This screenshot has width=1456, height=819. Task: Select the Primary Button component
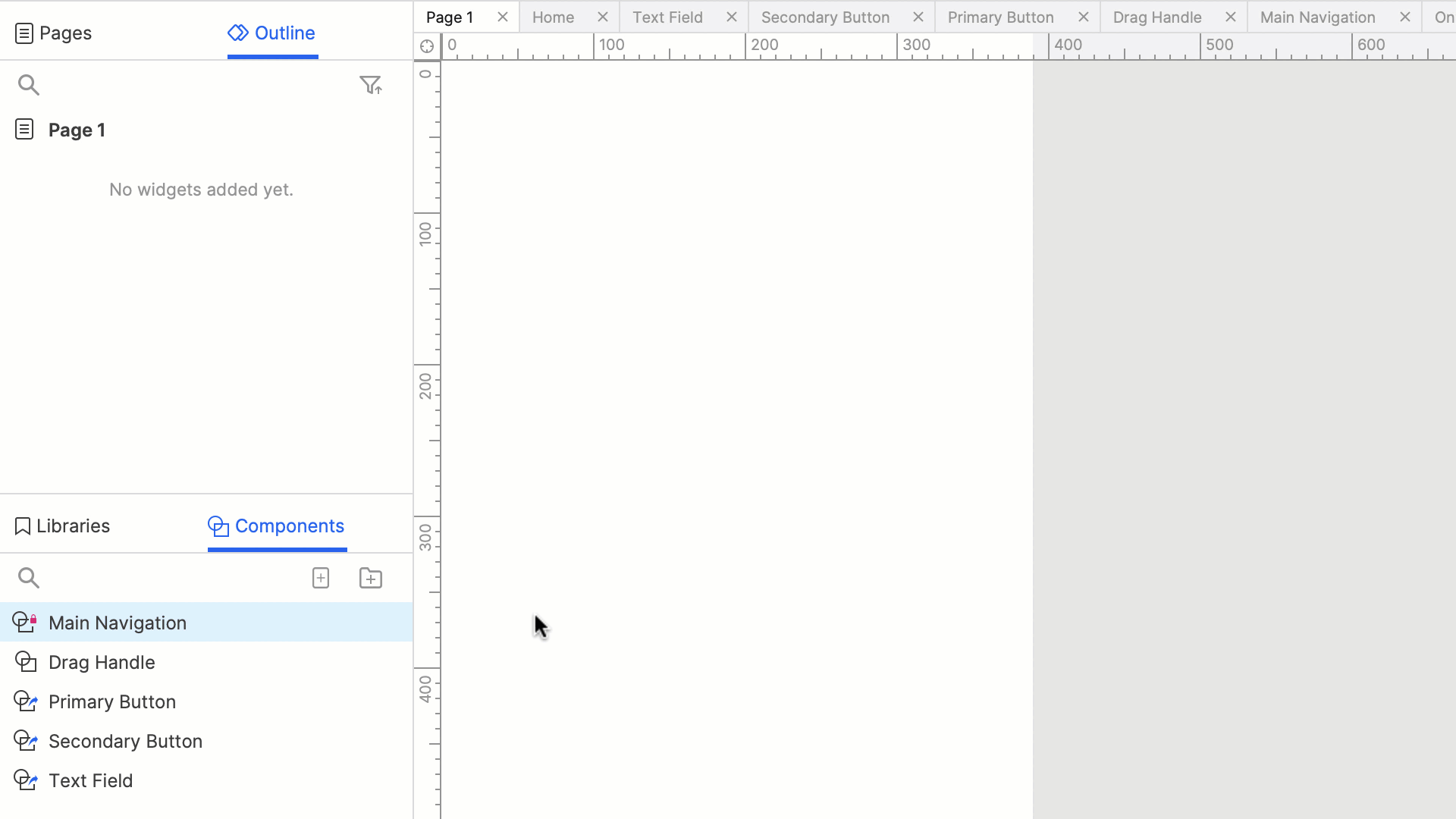pos(112,702)
